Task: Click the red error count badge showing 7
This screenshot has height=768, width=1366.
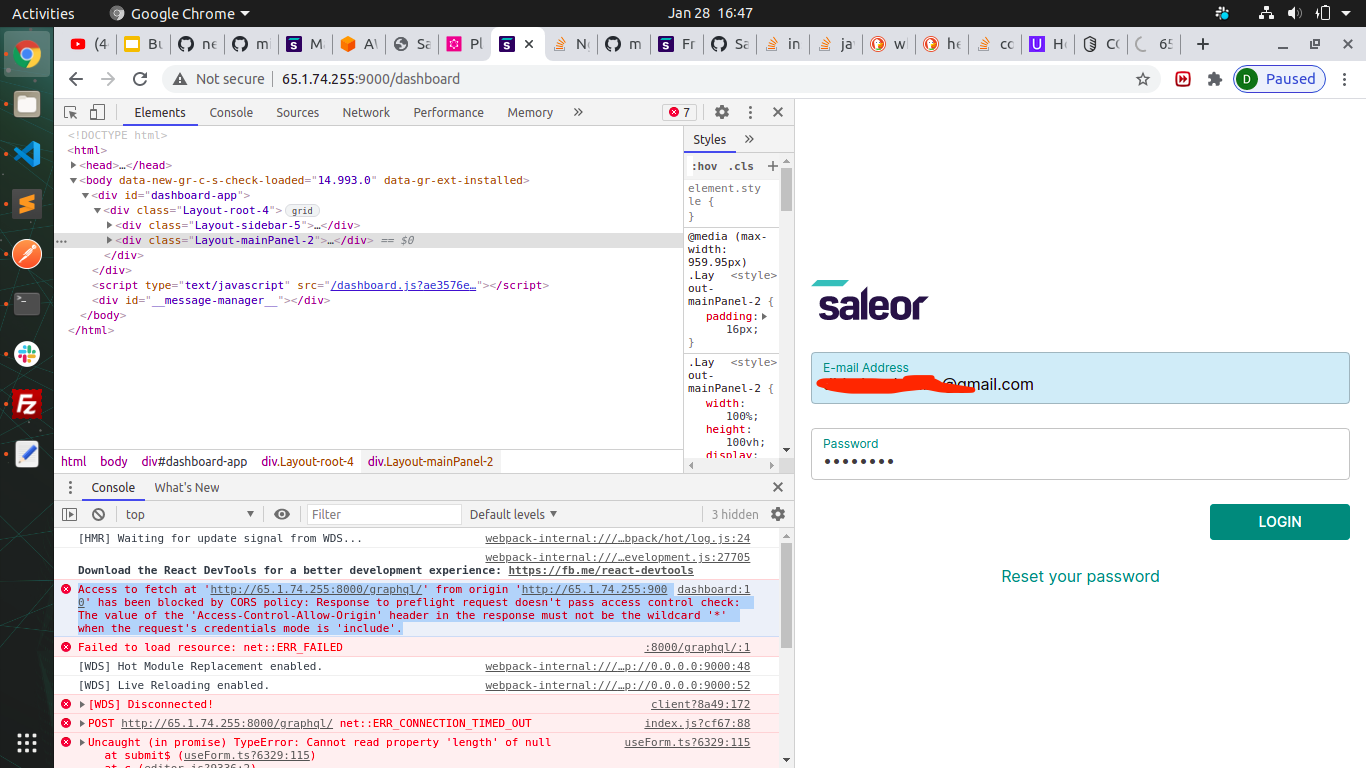Action: [680, 112]
